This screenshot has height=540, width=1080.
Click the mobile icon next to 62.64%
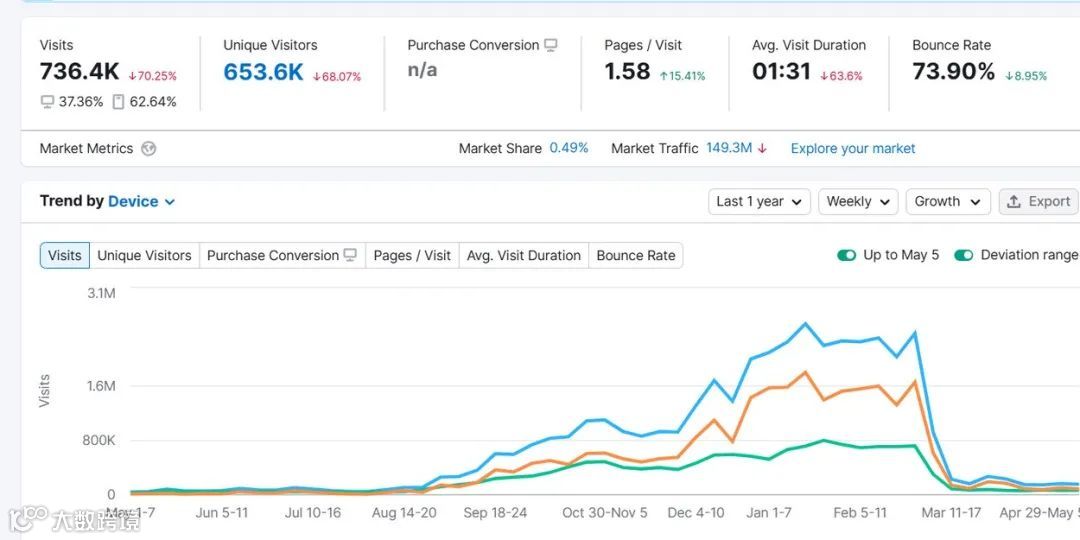[118, 102]
